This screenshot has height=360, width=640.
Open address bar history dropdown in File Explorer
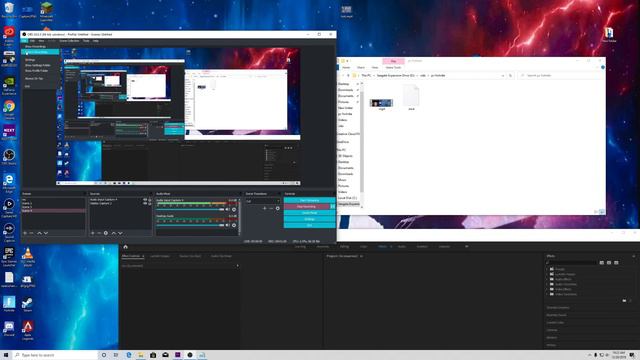pos(502,76)
